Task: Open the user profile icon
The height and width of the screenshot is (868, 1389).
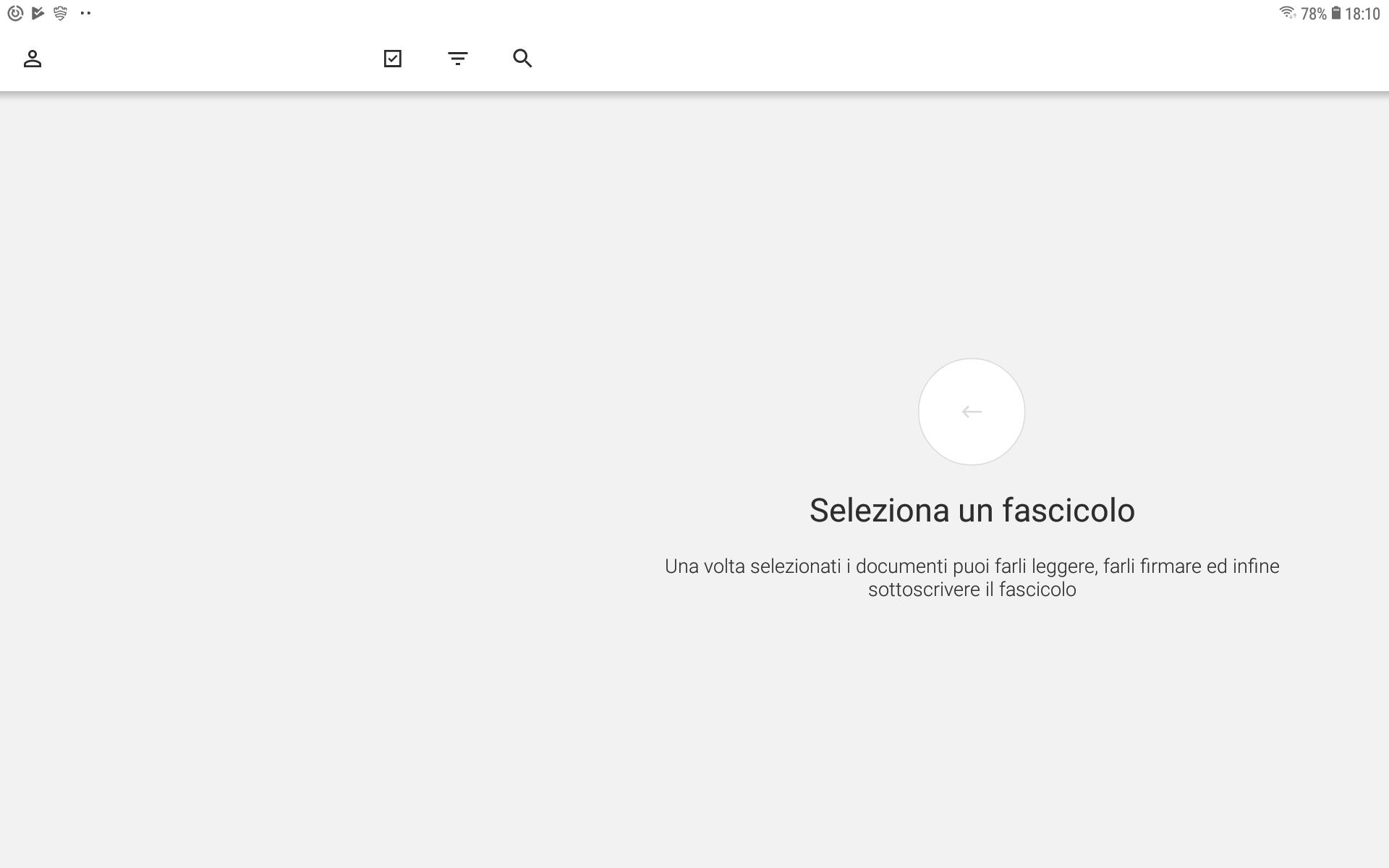Action: [x=33, y=59]
